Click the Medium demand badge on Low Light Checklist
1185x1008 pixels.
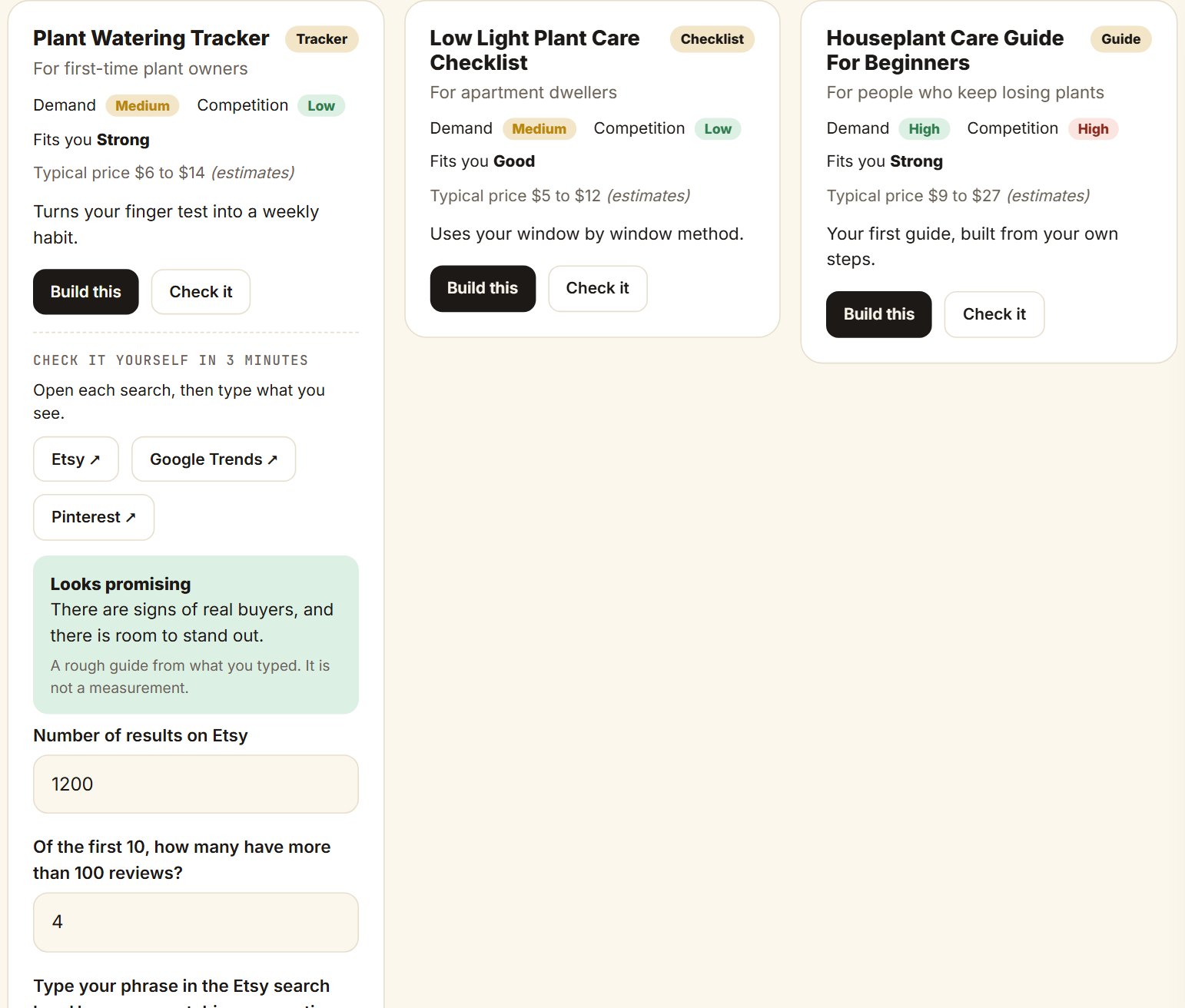click(539, 129)
